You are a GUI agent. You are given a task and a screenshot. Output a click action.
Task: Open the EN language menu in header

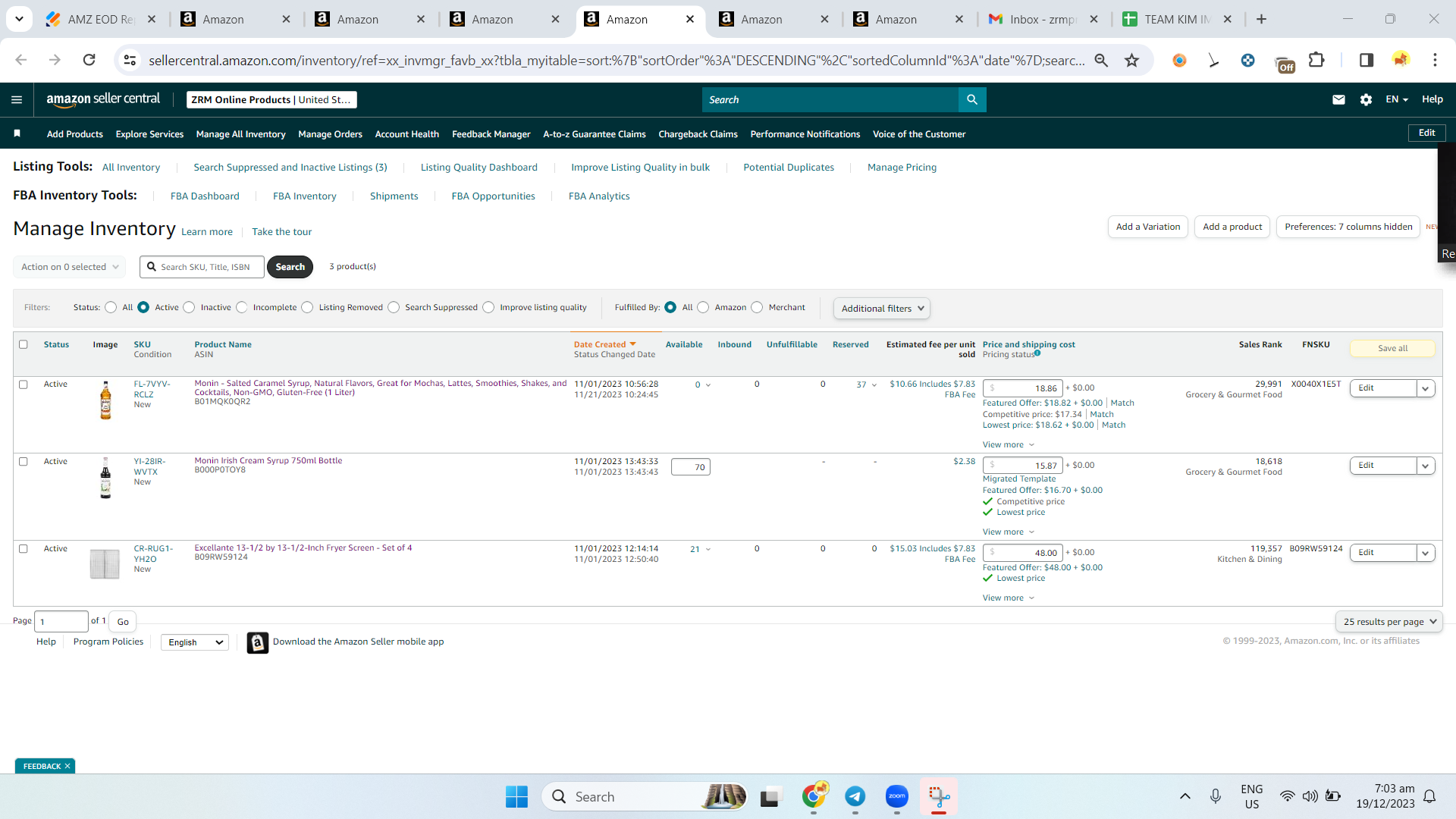1396,99
